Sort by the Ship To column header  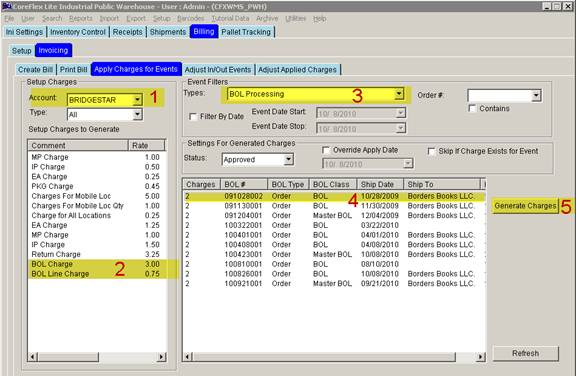(442, 184)
